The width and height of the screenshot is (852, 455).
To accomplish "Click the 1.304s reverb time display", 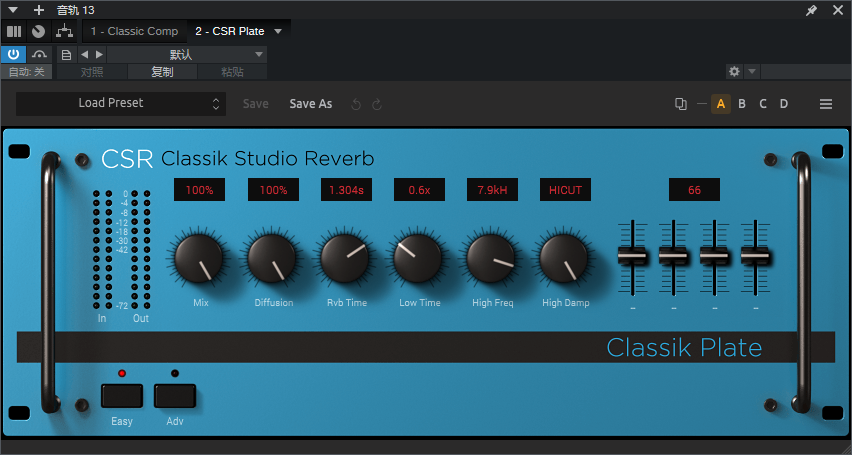I will click(347, 190).
